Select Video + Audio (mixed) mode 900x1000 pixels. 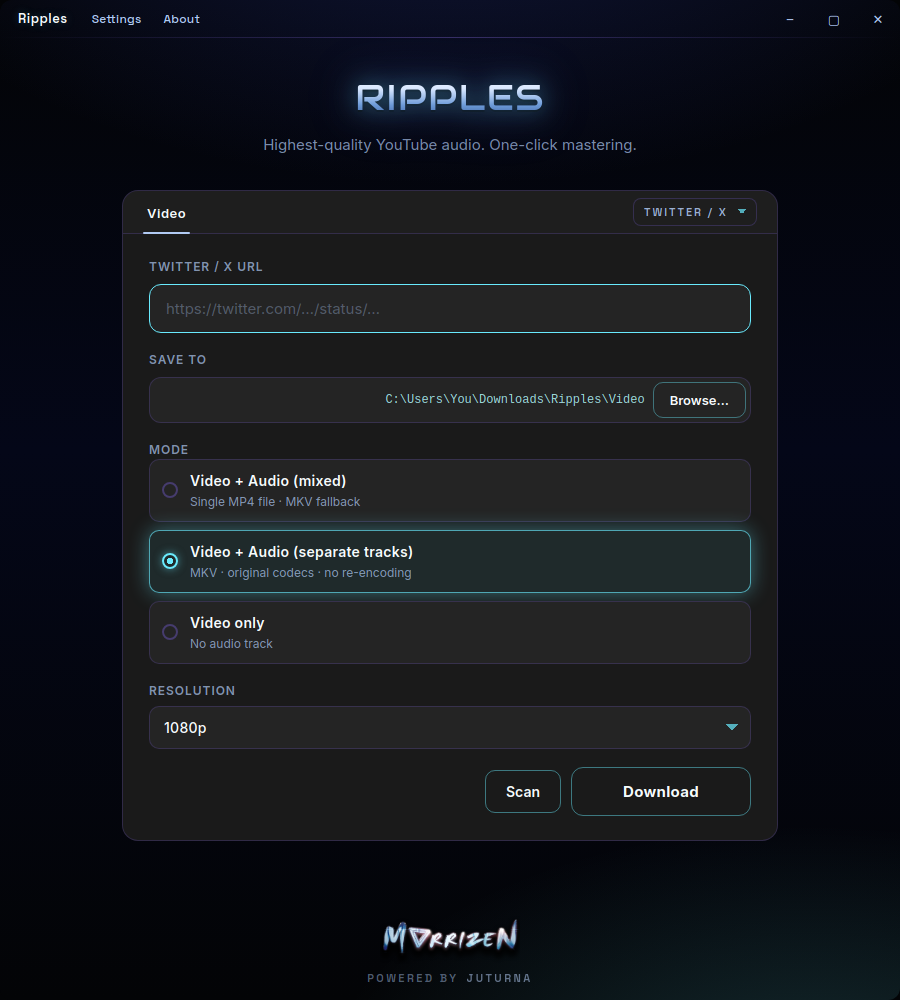click(450, 490)
